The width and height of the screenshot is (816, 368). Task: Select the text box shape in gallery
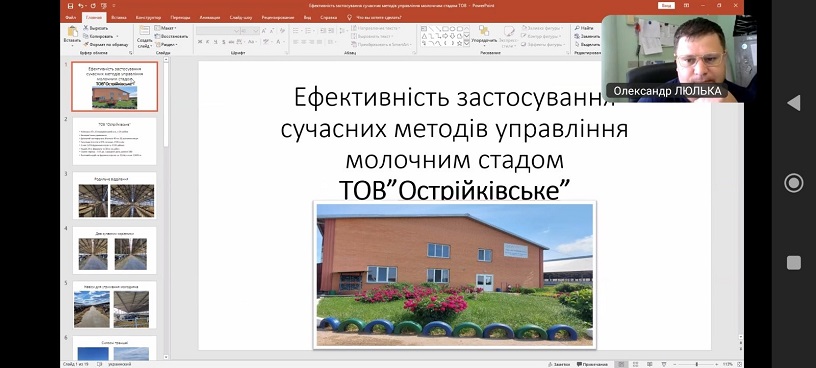(424, 29)
